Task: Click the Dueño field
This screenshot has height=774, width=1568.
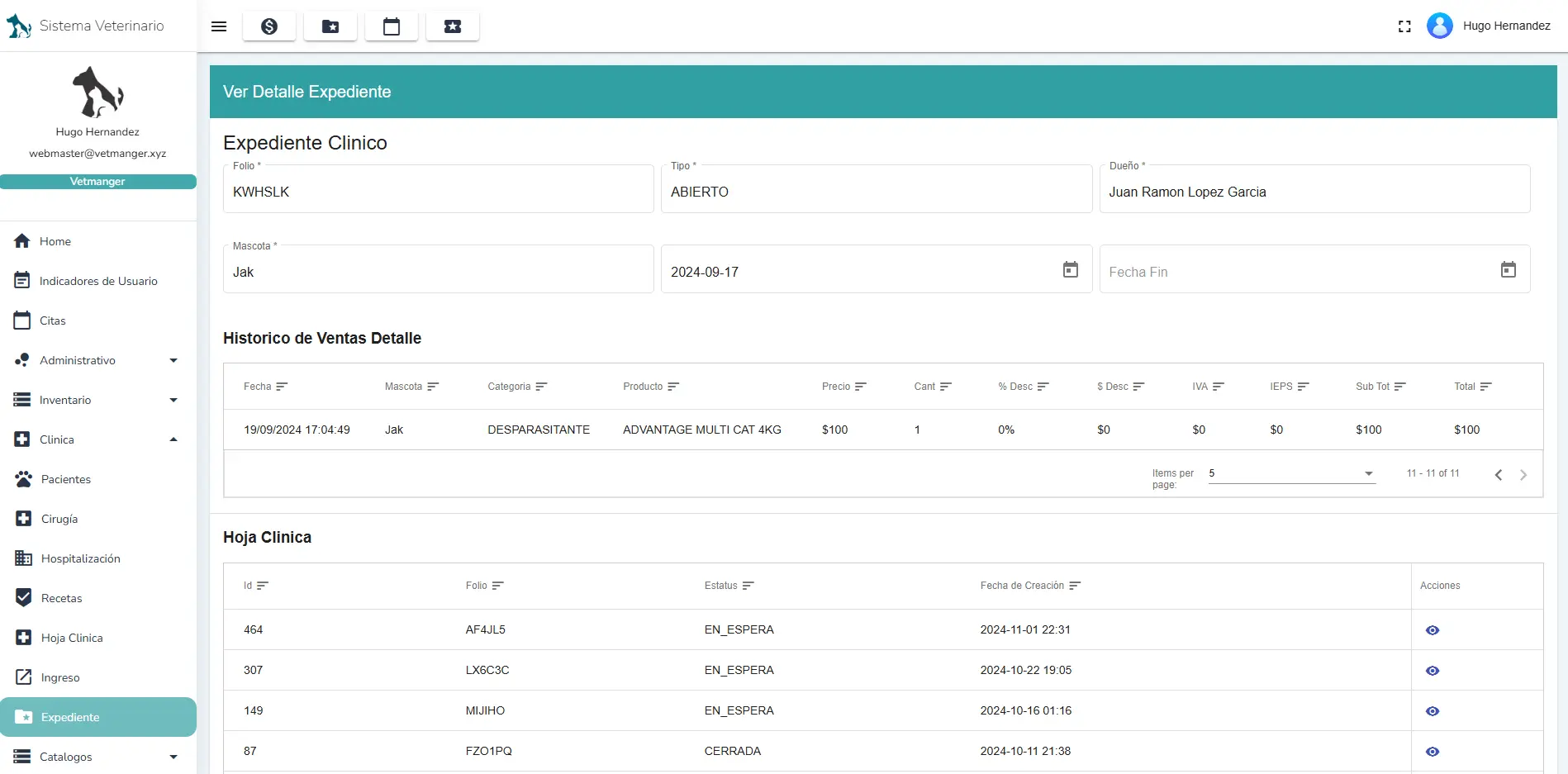Action: point(1314,189)
